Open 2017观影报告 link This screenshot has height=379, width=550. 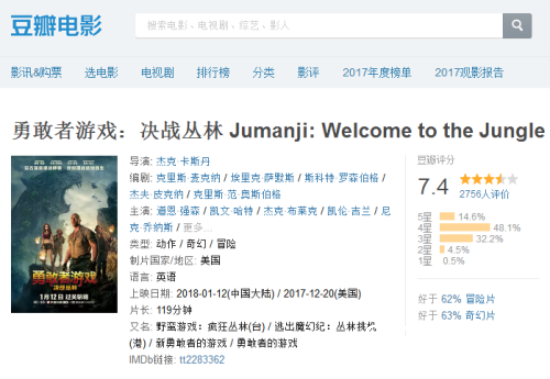[469, 73]
